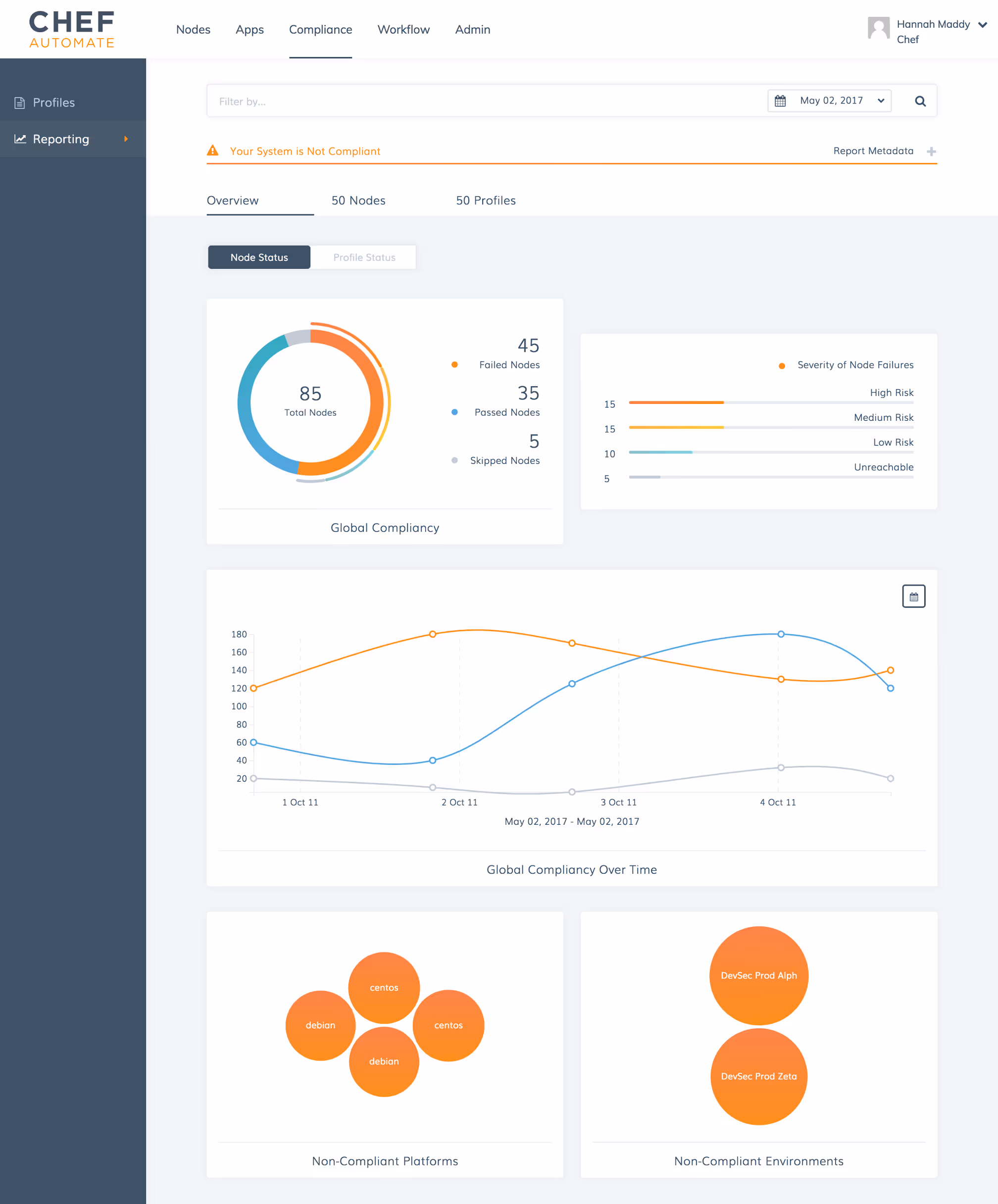Click the 85 Total Nodes donut center
Image resolution: width=998 pixels, height=1204 pixels.
click(x=310, y=401)
